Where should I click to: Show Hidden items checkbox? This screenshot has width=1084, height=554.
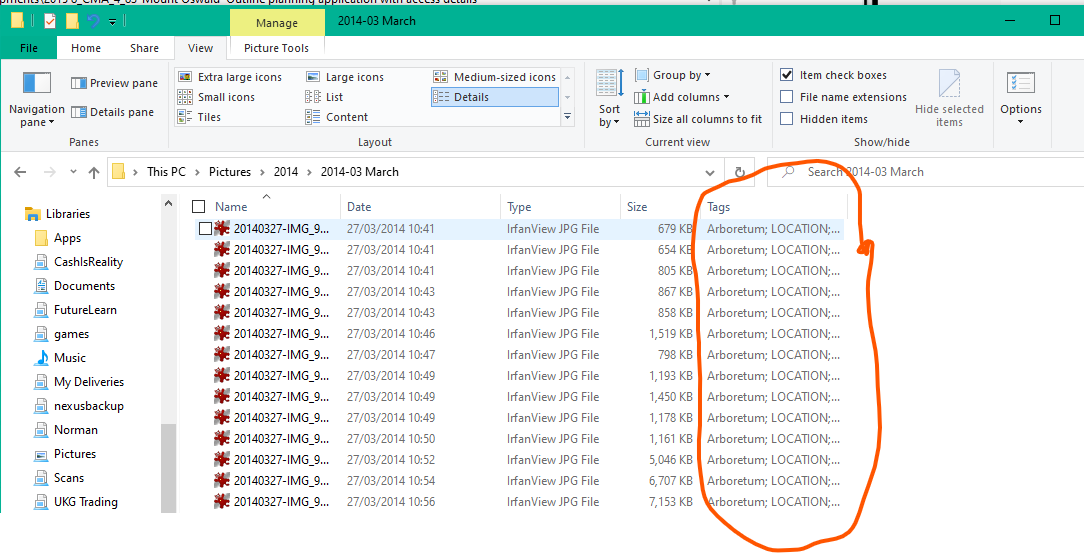787,119
